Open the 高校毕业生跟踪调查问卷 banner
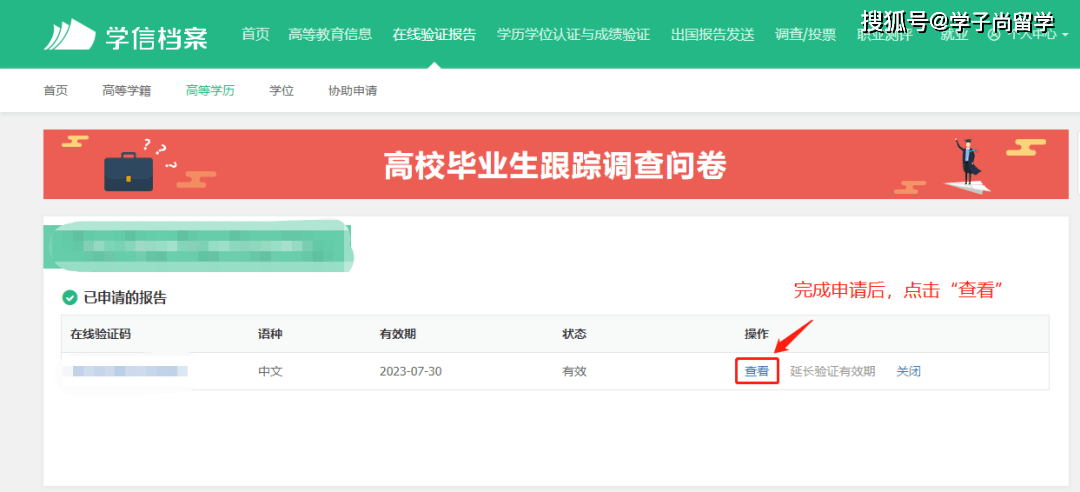 [x=554, y=165]
